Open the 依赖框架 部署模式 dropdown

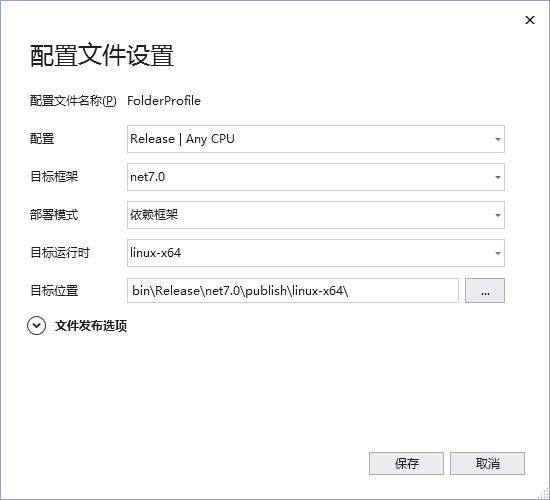point(316,215)
